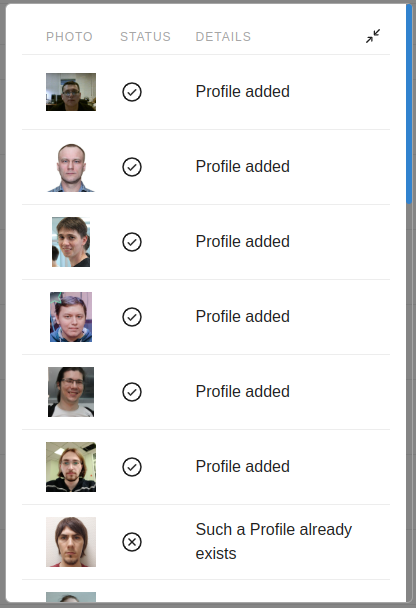The width and height of the screenshot is (416, 608).
Task: Click the blue vertical scrollbar thumb
Action: 409,104
